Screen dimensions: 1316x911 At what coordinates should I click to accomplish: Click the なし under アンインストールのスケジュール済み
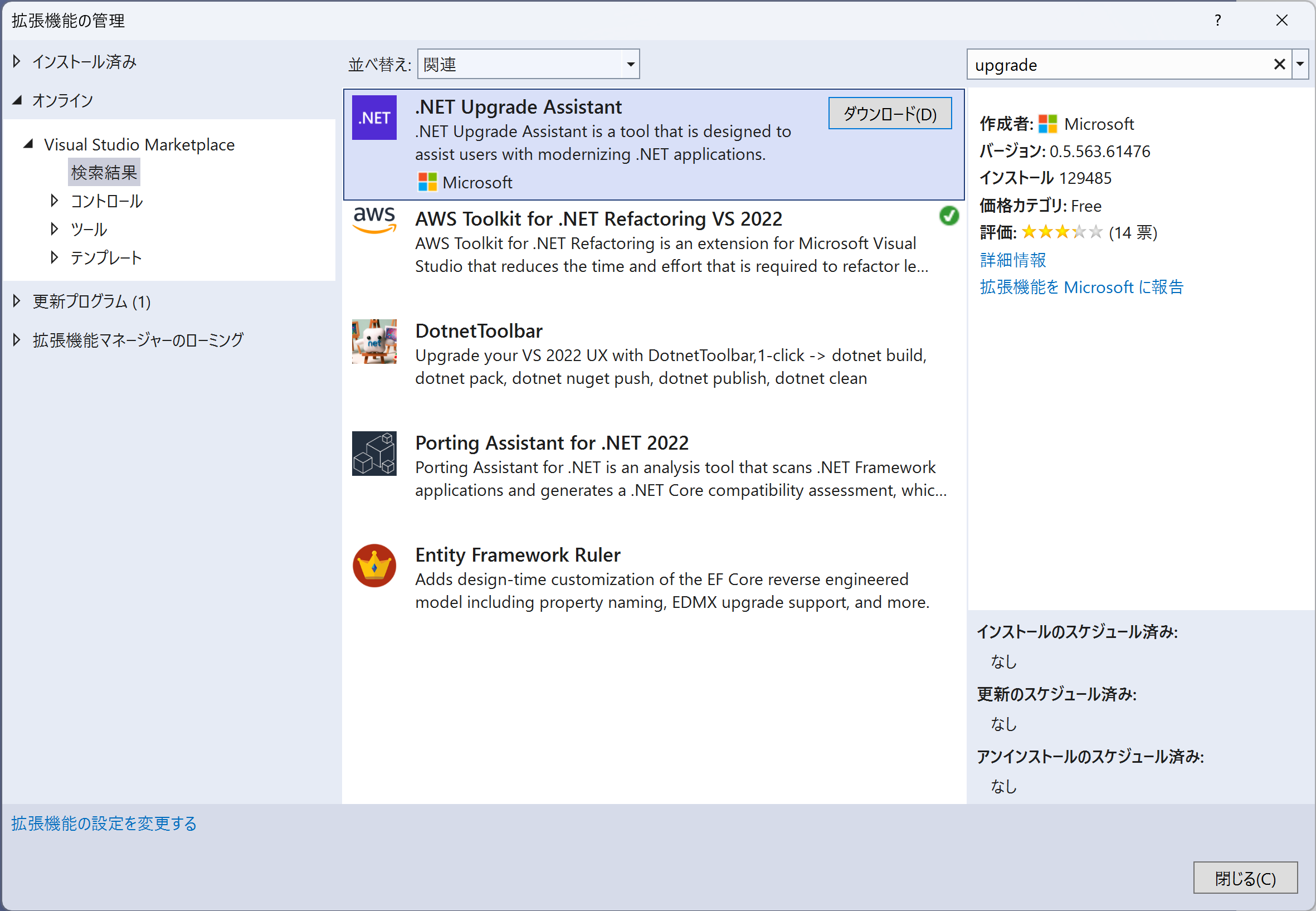[x=1004, y=786]
